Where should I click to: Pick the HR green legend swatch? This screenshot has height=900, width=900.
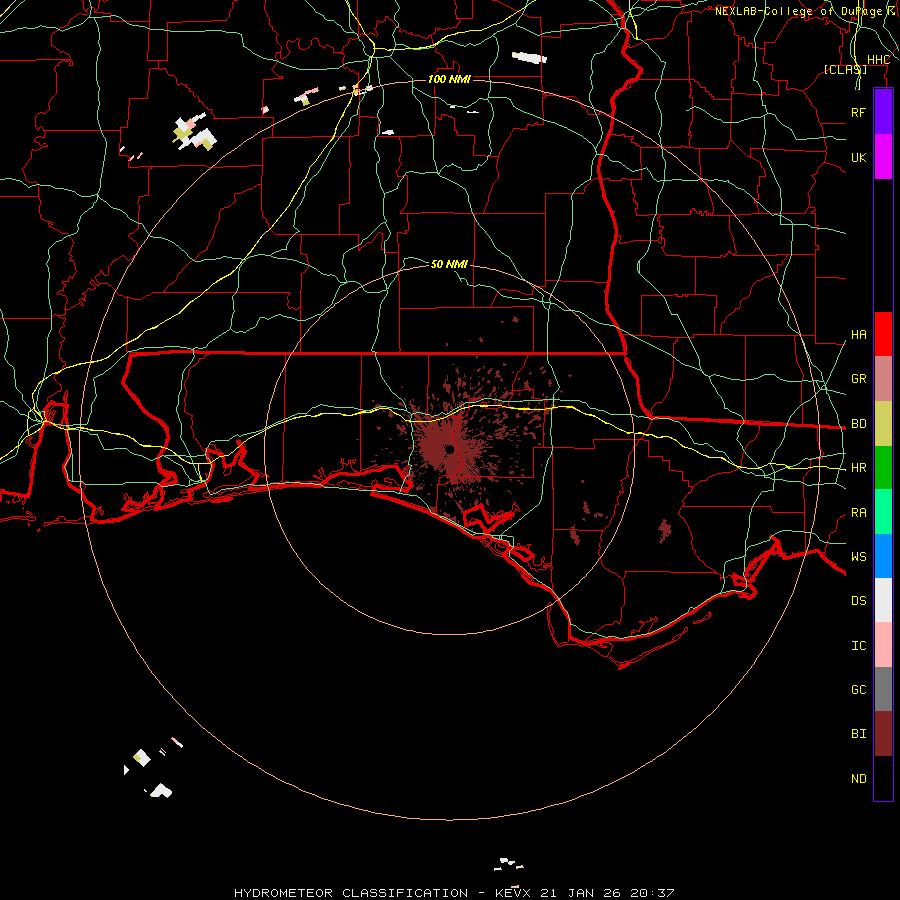click(x=883, y=467)
